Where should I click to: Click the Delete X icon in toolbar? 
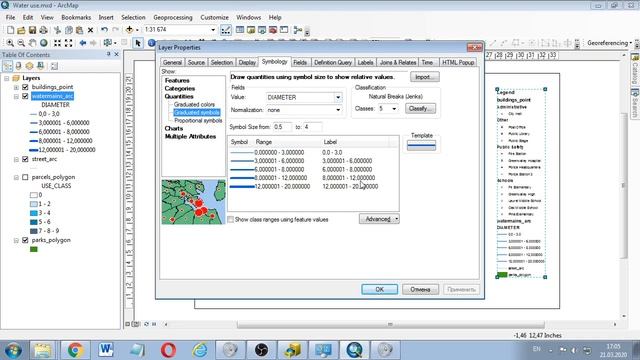(x=90, y=30)
